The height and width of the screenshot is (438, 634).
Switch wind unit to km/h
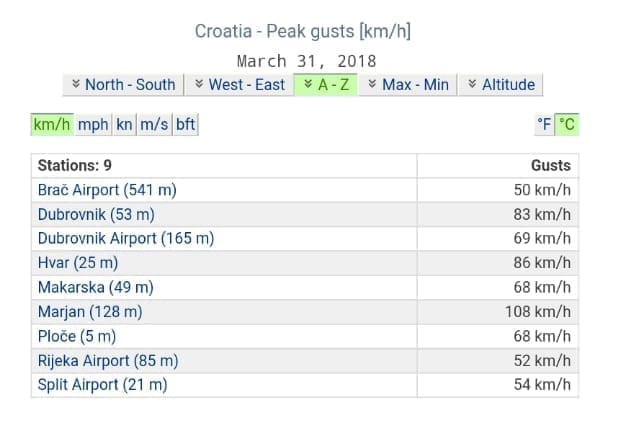click(51, 125)
